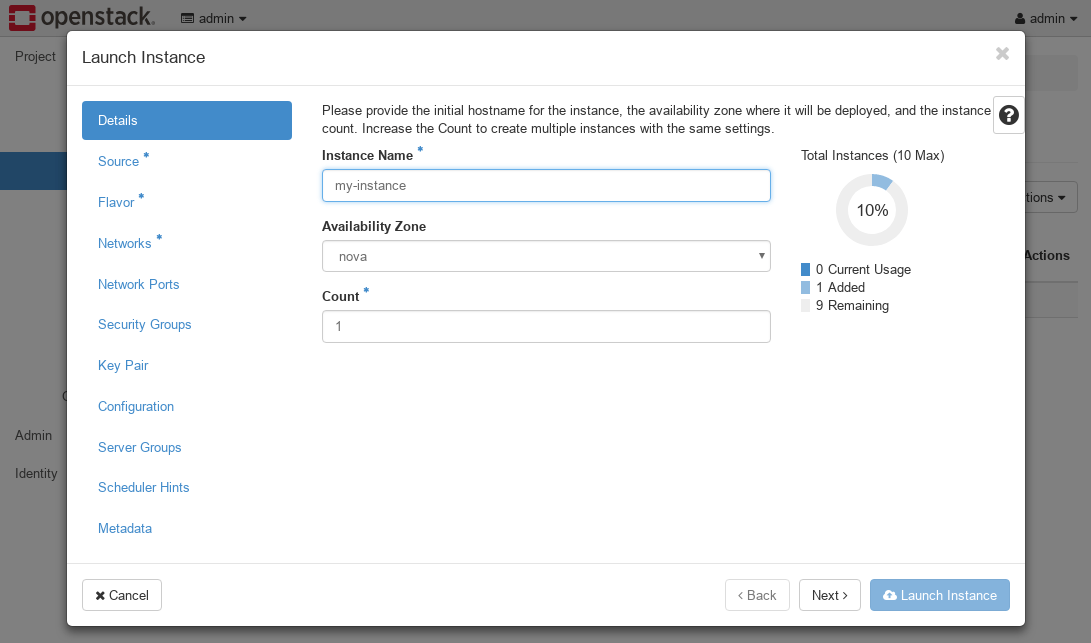Screen dimensions: 1091x643
Task: Select the Key Pair step
Action: (x=123, y=365)
